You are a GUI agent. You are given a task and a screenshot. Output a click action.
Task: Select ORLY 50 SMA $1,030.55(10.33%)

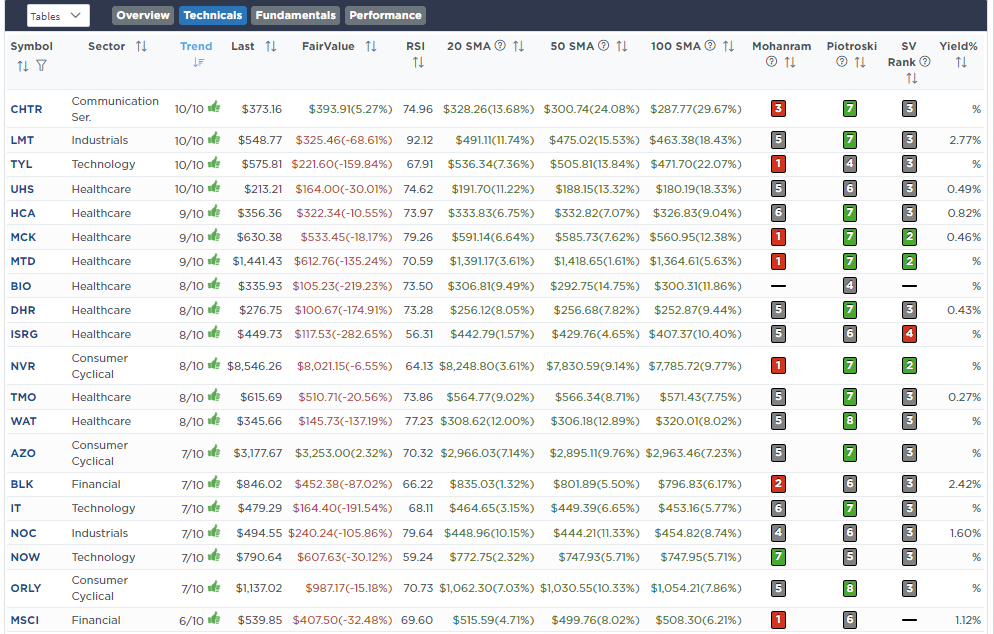coord(590,588)
